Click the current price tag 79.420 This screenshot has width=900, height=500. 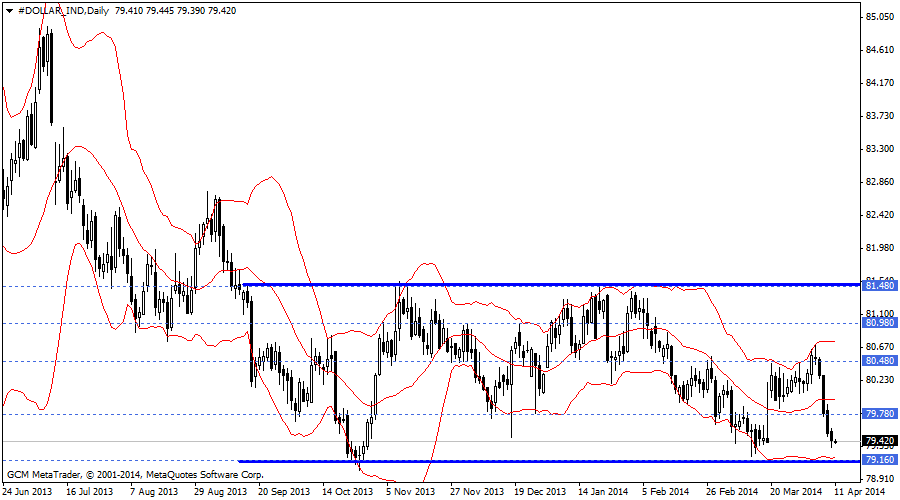(x=878, y=441)
